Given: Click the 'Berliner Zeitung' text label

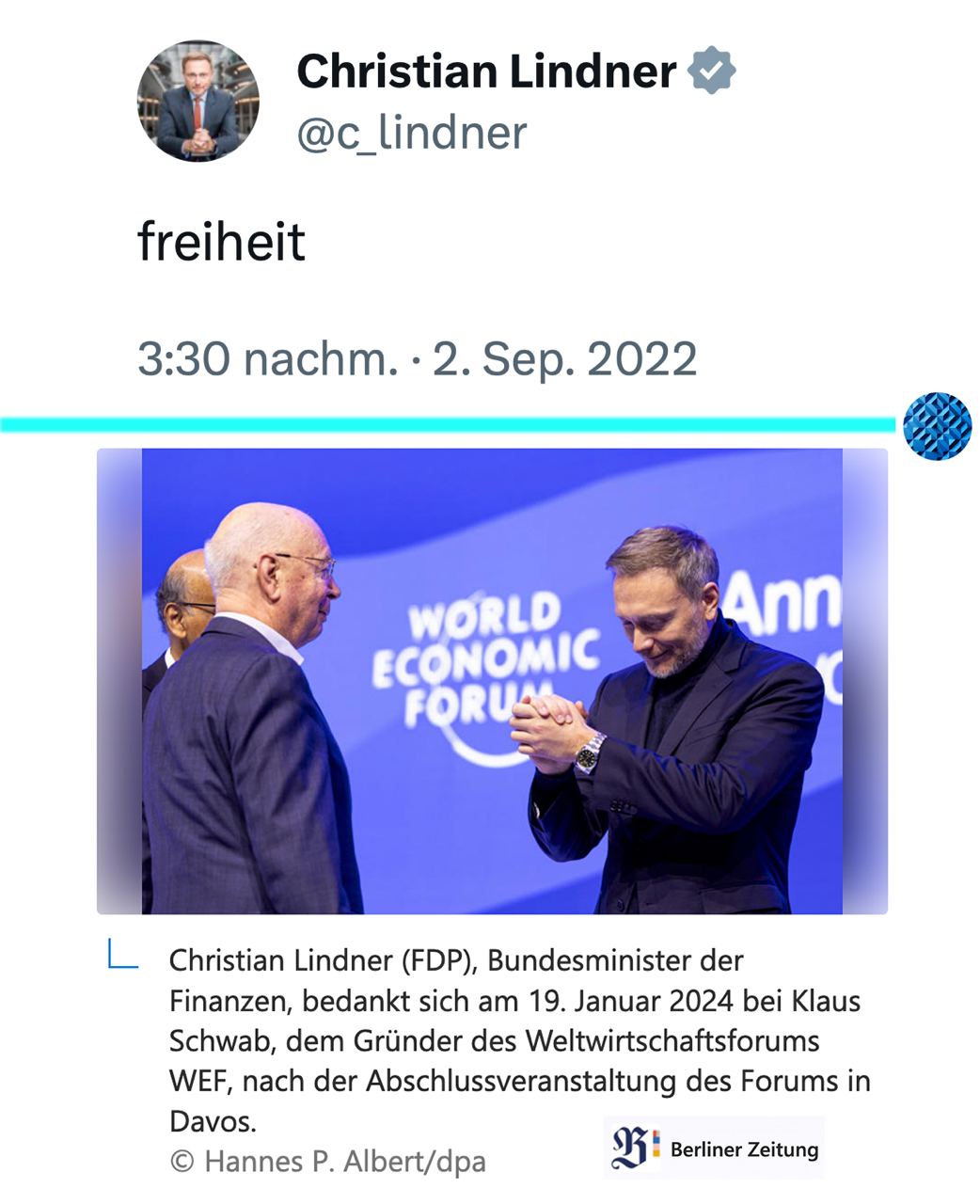Looking at the screenshot, I should coord(744,1149).
